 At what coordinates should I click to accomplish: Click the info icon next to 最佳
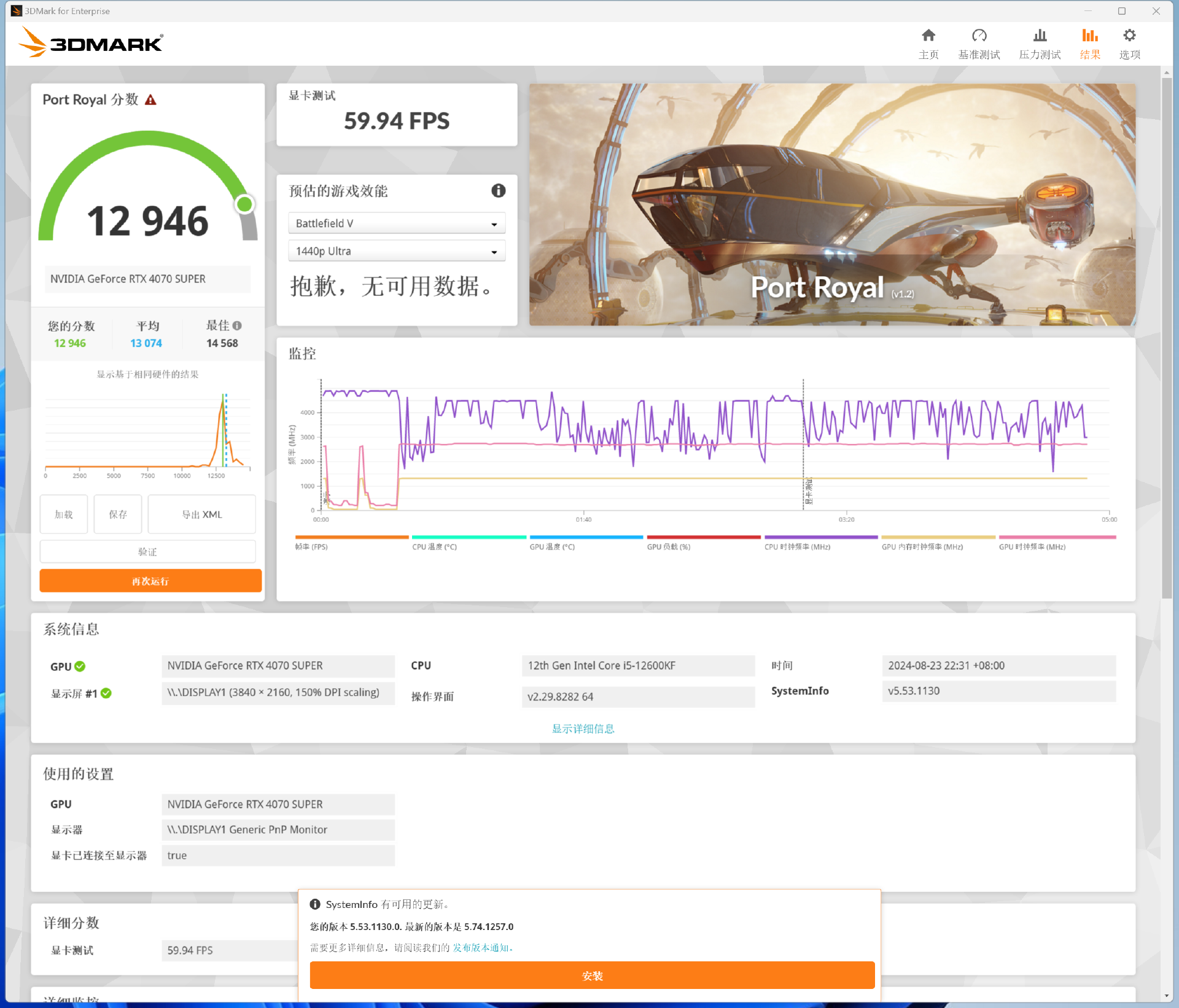pyautogui.click(x=237, y=326)
